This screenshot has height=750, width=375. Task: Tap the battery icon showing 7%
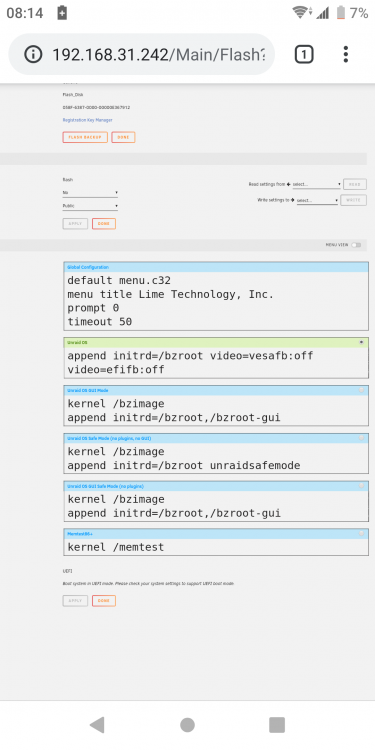click(x=341, y=13)
